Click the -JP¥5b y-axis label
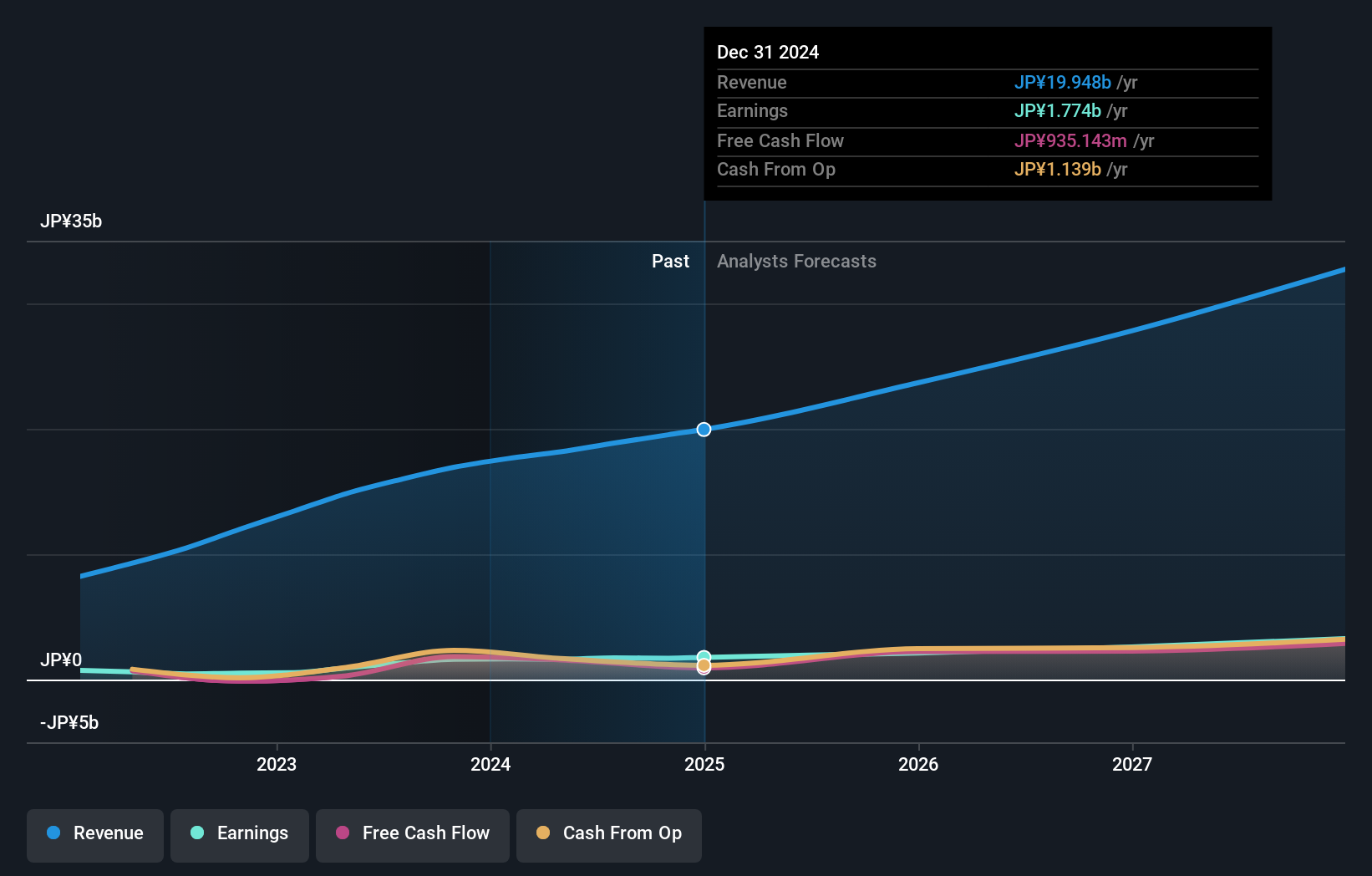The width and height of the screenshot is (1372, 876). coord(69,723)
